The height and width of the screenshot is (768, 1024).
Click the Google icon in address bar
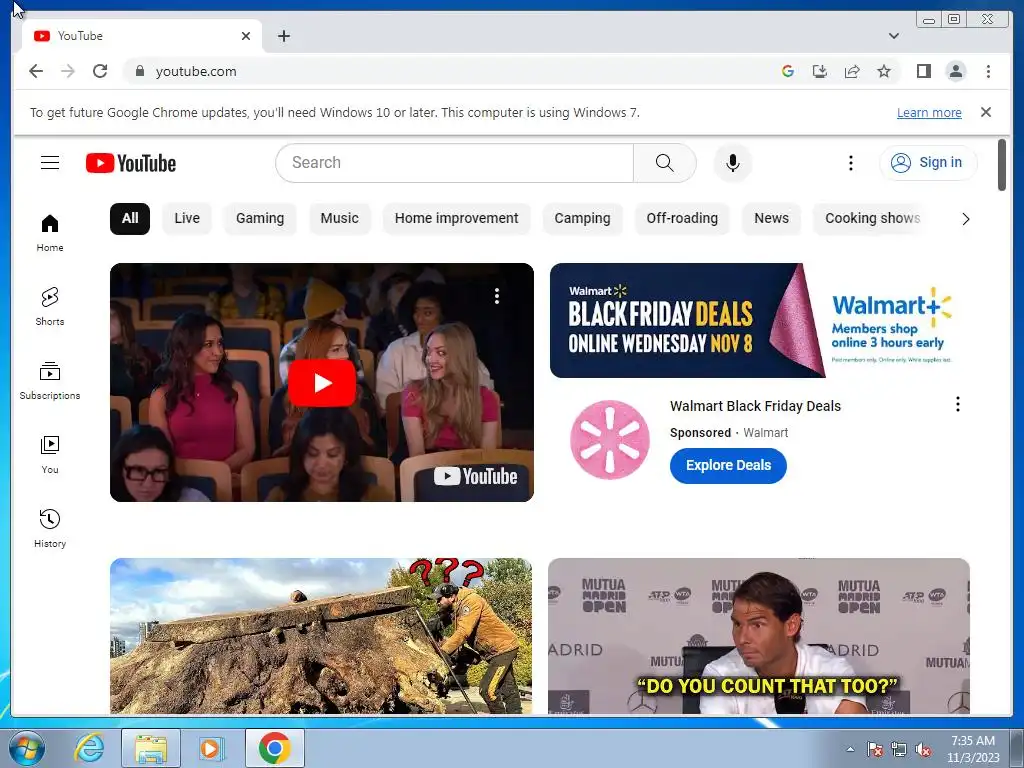point(788,71)
